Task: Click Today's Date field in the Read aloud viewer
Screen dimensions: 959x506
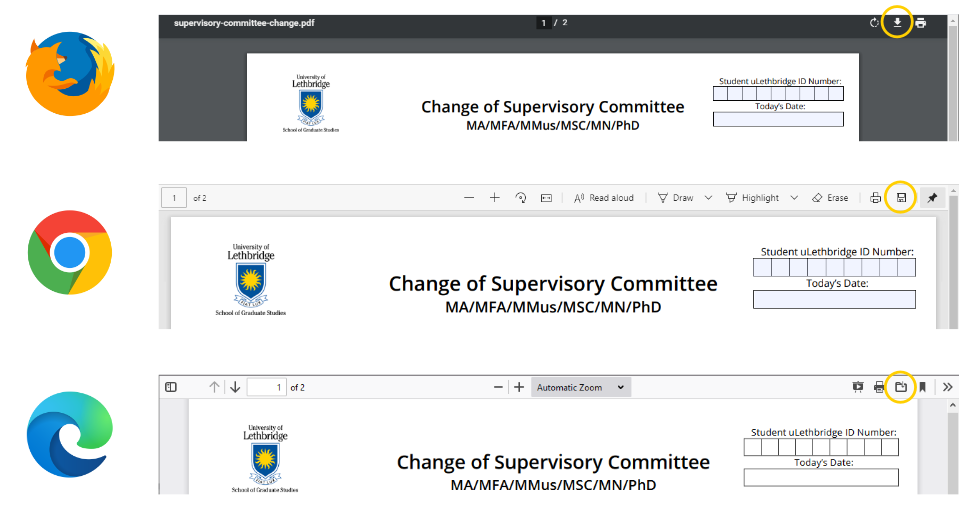Action: coord(834,299)
